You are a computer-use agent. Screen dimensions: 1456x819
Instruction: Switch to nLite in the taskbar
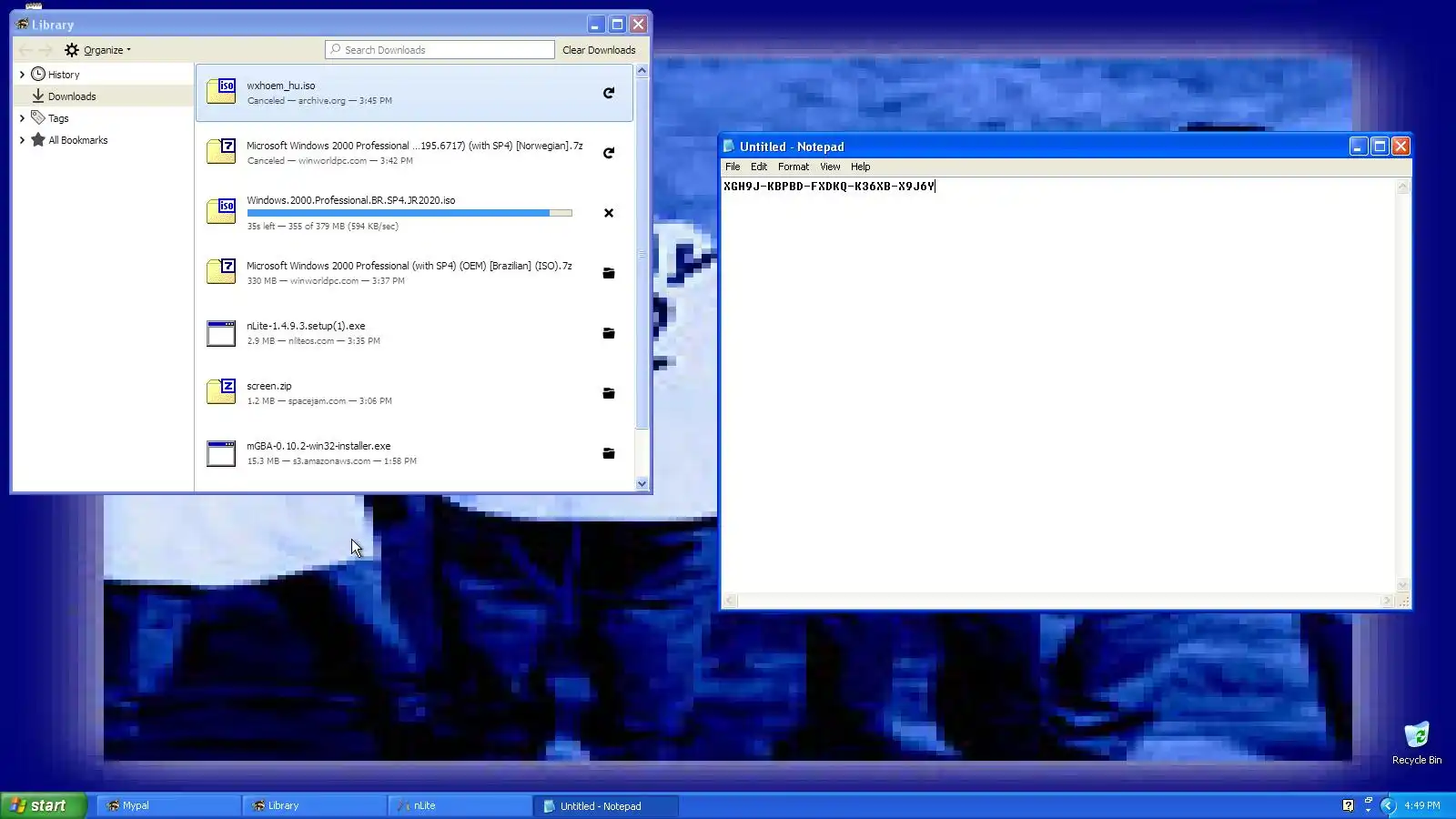pyautogui.click(x=460, y=805)
